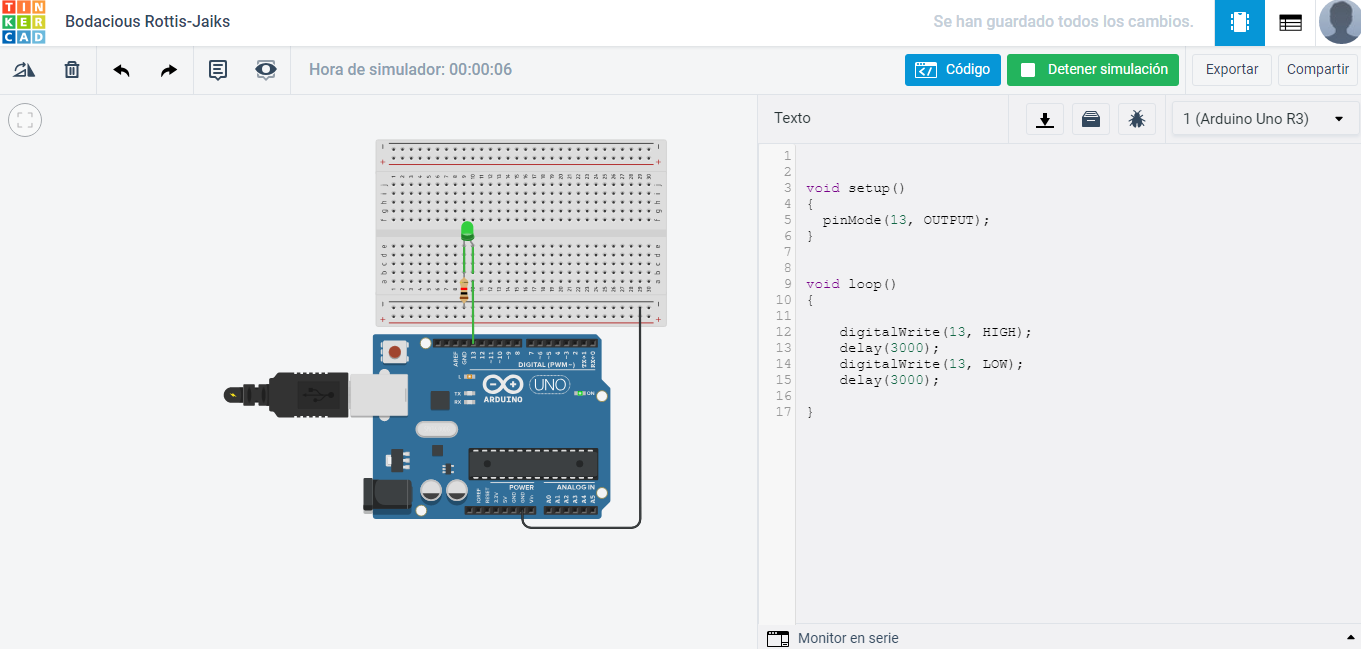Click the saved changes status message

1063,21
